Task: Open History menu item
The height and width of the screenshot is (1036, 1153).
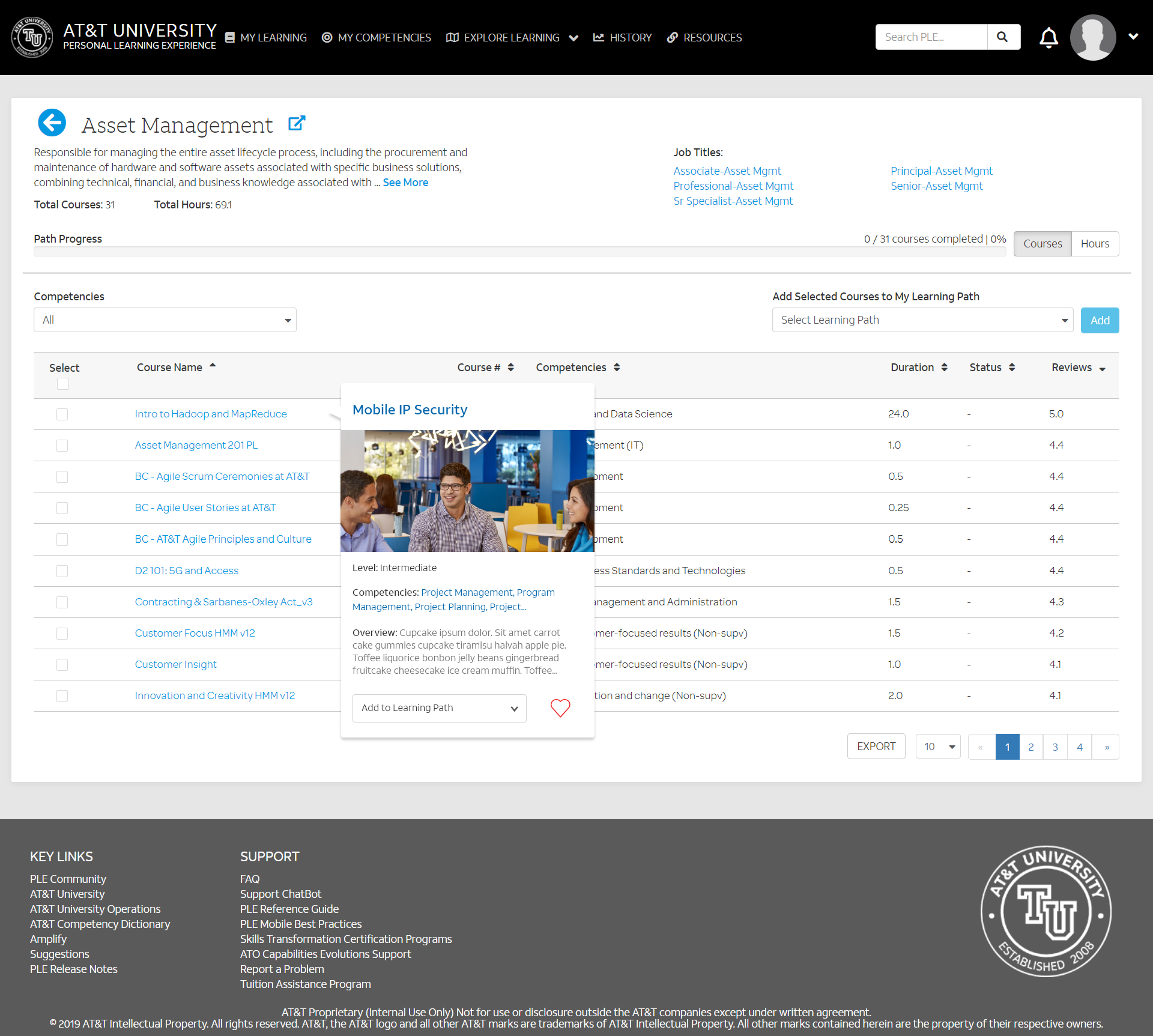Action: (x=622, y=37)
